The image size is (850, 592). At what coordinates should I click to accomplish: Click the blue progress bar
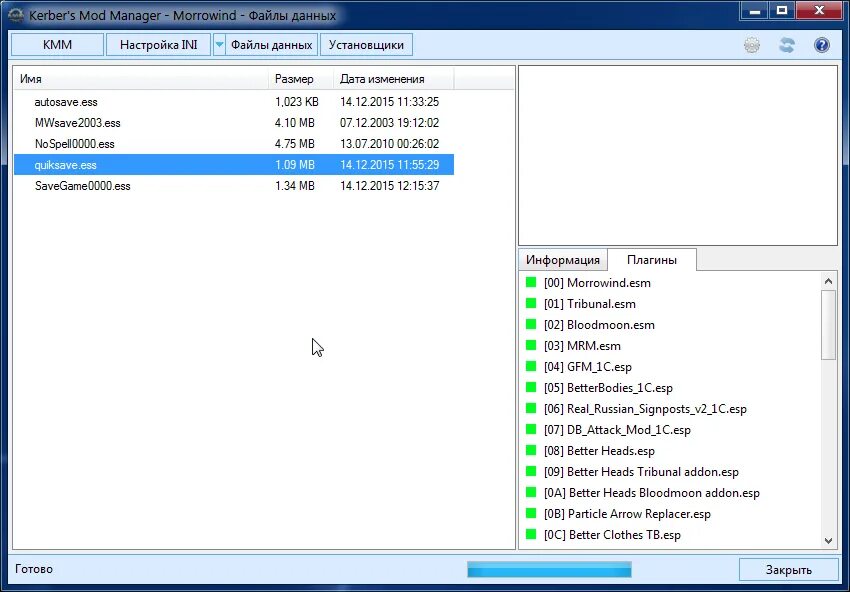click(x=549, y=569)
